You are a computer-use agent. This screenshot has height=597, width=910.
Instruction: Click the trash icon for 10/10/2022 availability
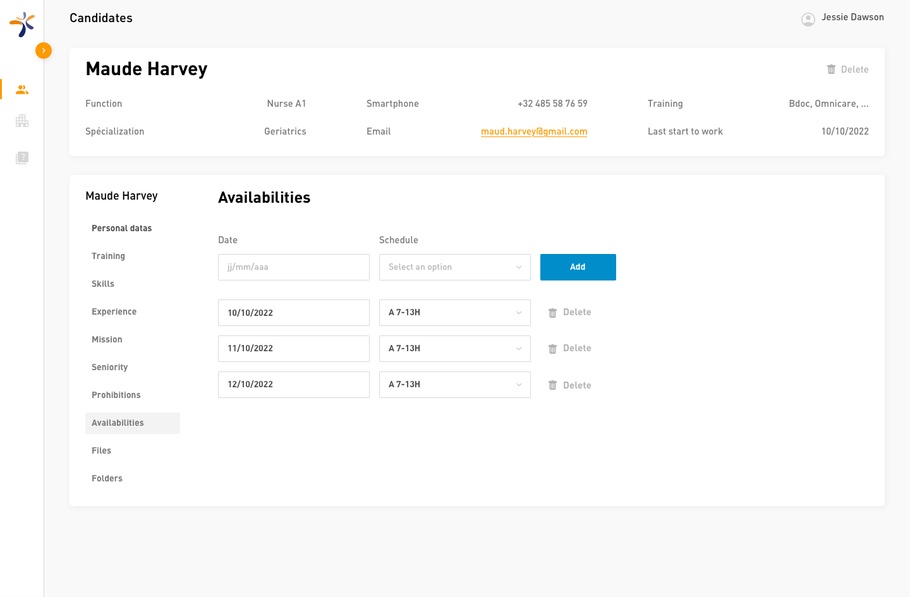coord(552,313)
